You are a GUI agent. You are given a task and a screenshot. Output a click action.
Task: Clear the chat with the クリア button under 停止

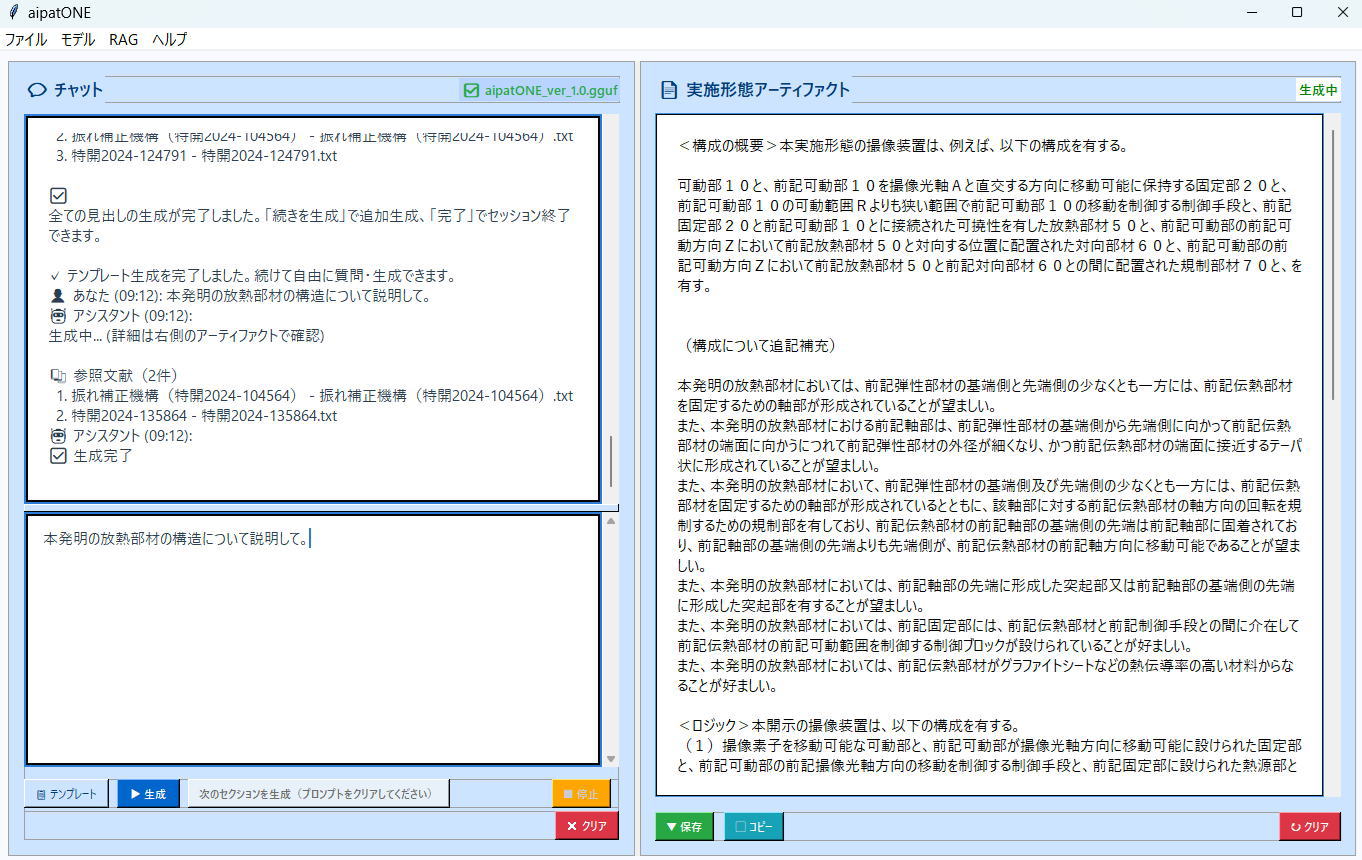[x=587, y=826]
